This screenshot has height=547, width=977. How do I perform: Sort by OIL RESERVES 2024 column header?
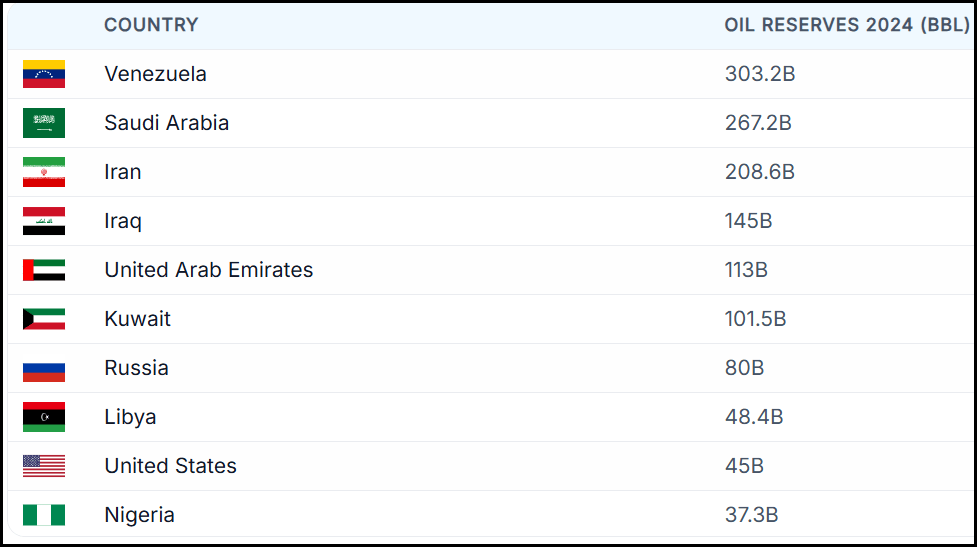tap(846, 25)
